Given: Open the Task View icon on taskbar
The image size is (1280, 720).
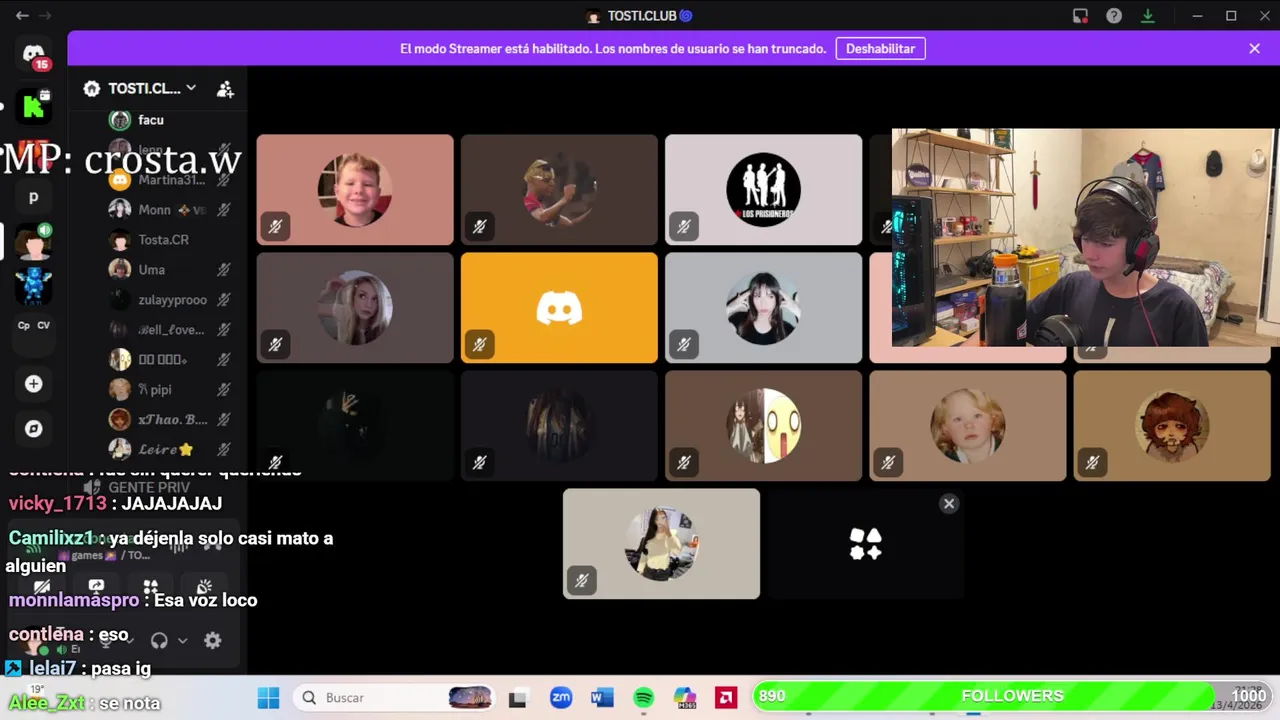Looking at the screenshot, I should pos(517,698).
